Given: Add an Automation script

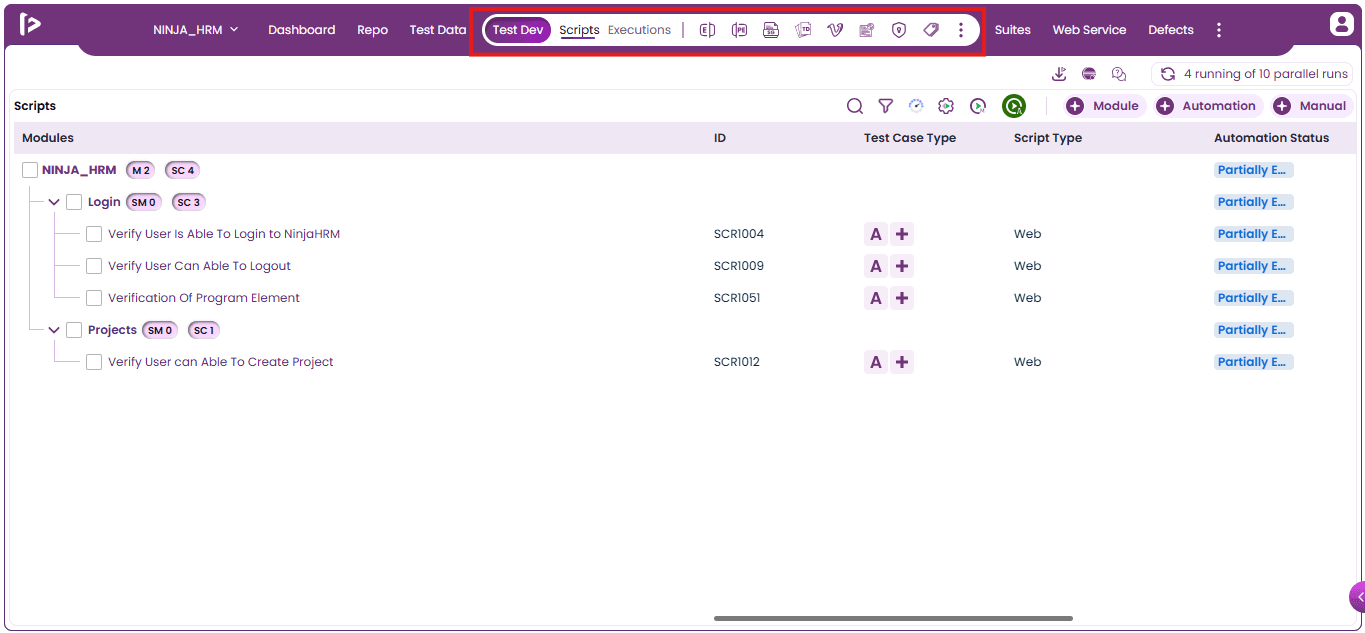Looking at the screenshot, I should 1206,106.
